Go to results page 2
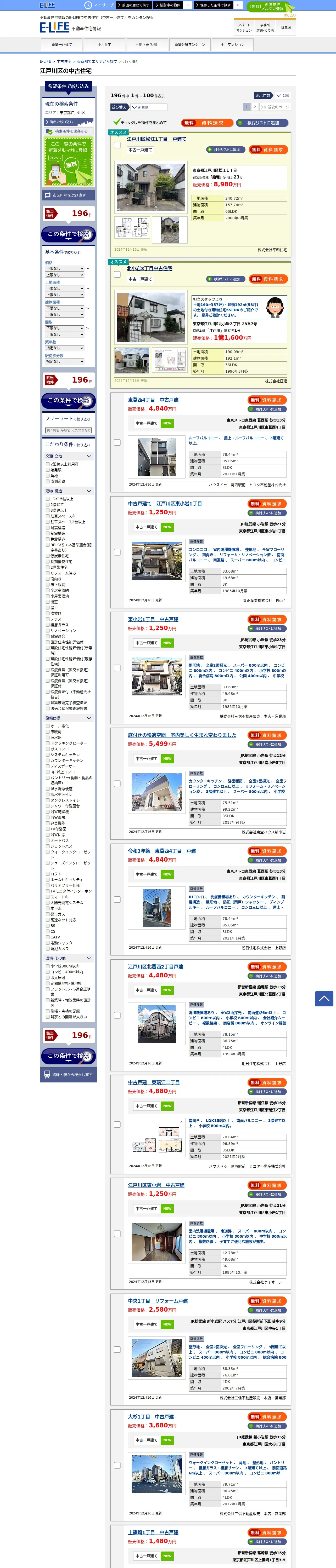The width and height of the screenshot is (336, 1568). pos(255,107)
